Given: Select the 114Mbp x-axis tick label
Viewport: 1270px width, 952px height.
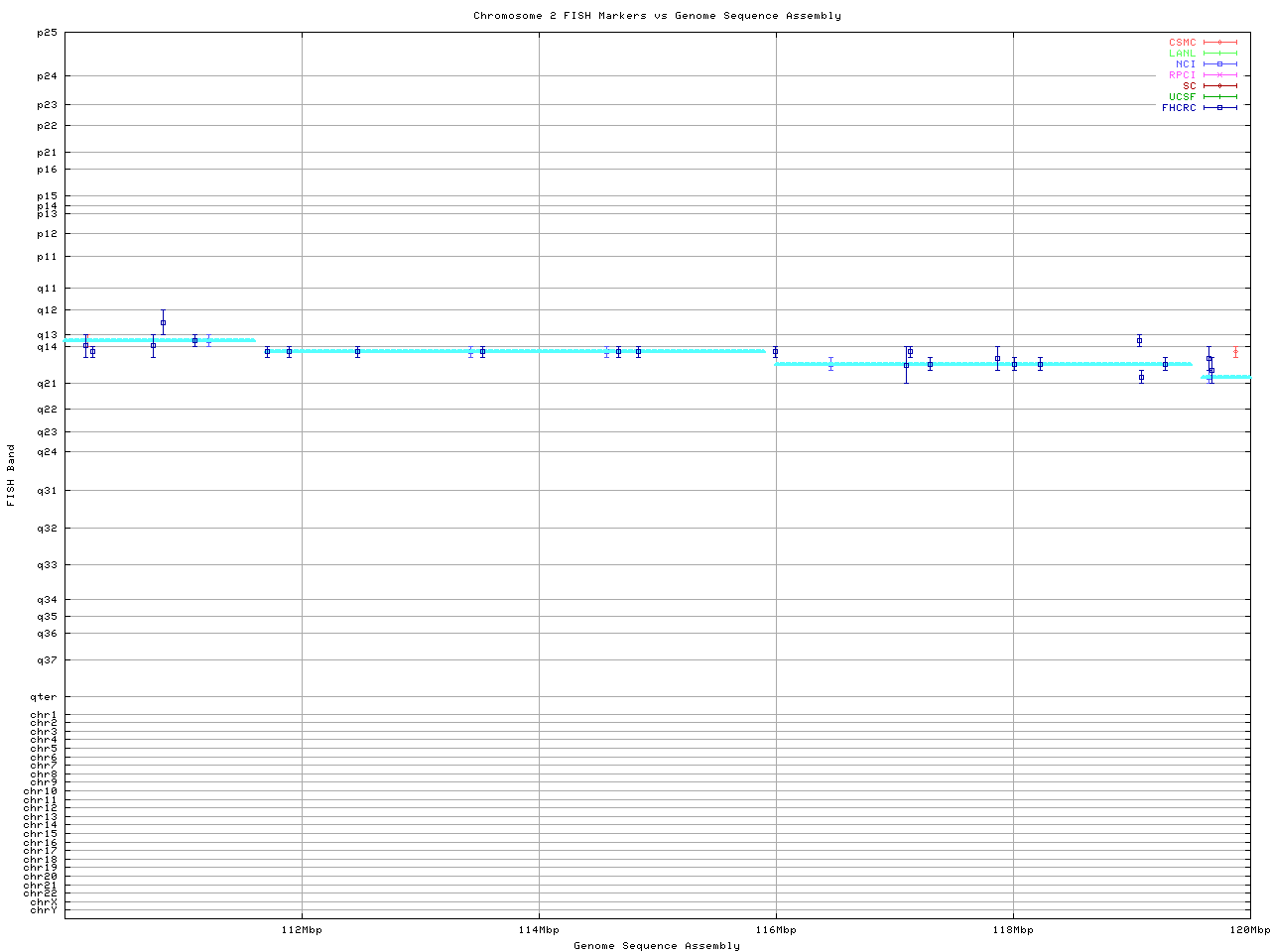Looking at the screenshot, I should [539, 930].
